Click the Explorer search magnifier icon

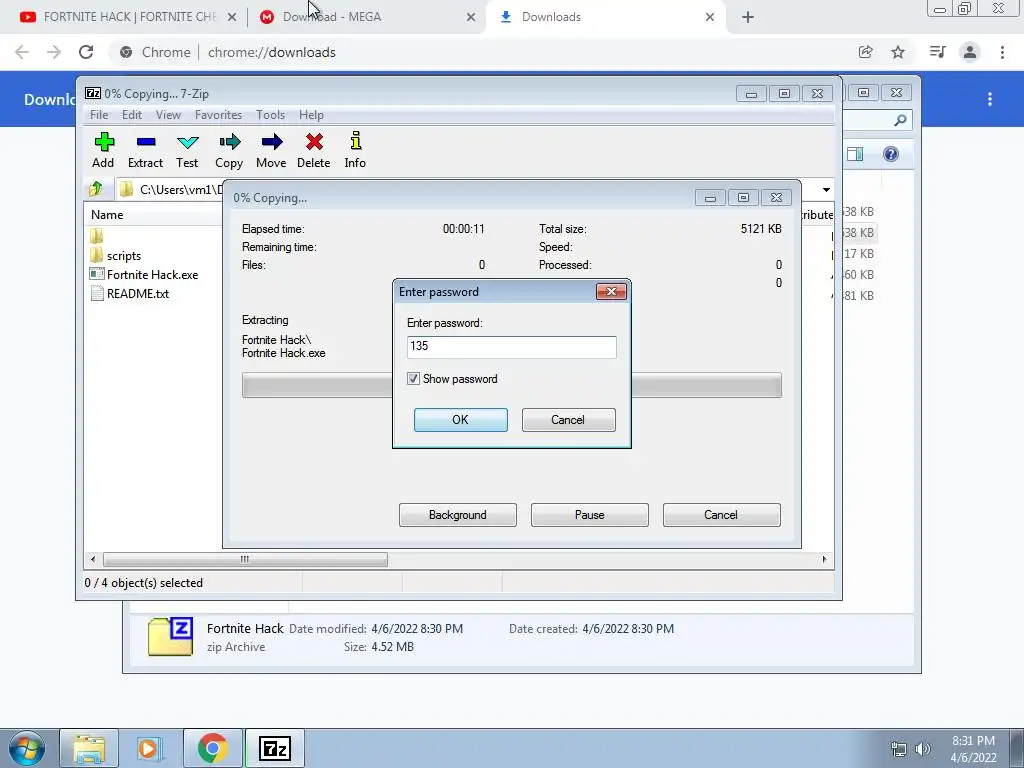click(901, 120)
